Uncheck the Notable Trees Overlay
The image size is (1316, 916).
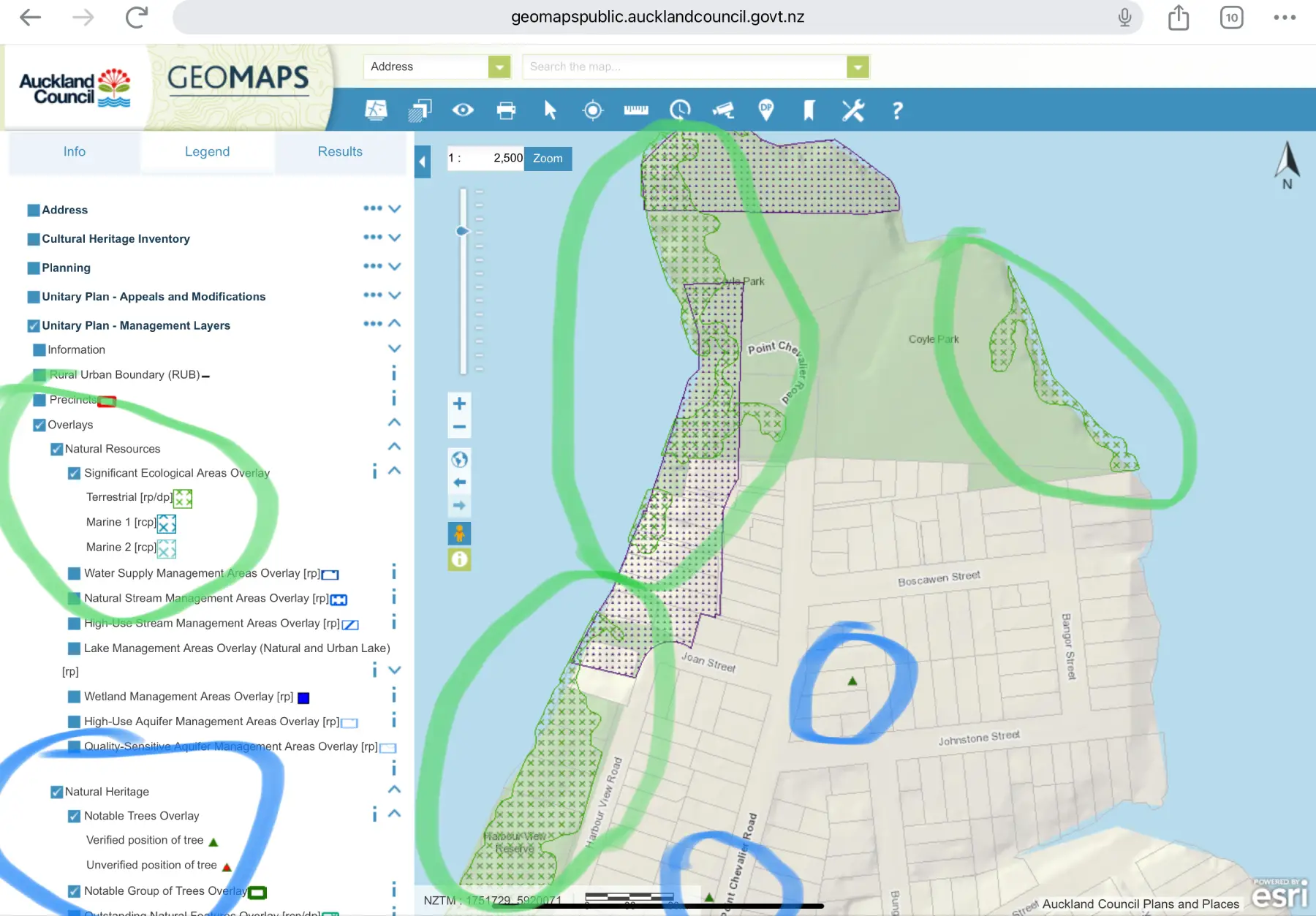73,816
